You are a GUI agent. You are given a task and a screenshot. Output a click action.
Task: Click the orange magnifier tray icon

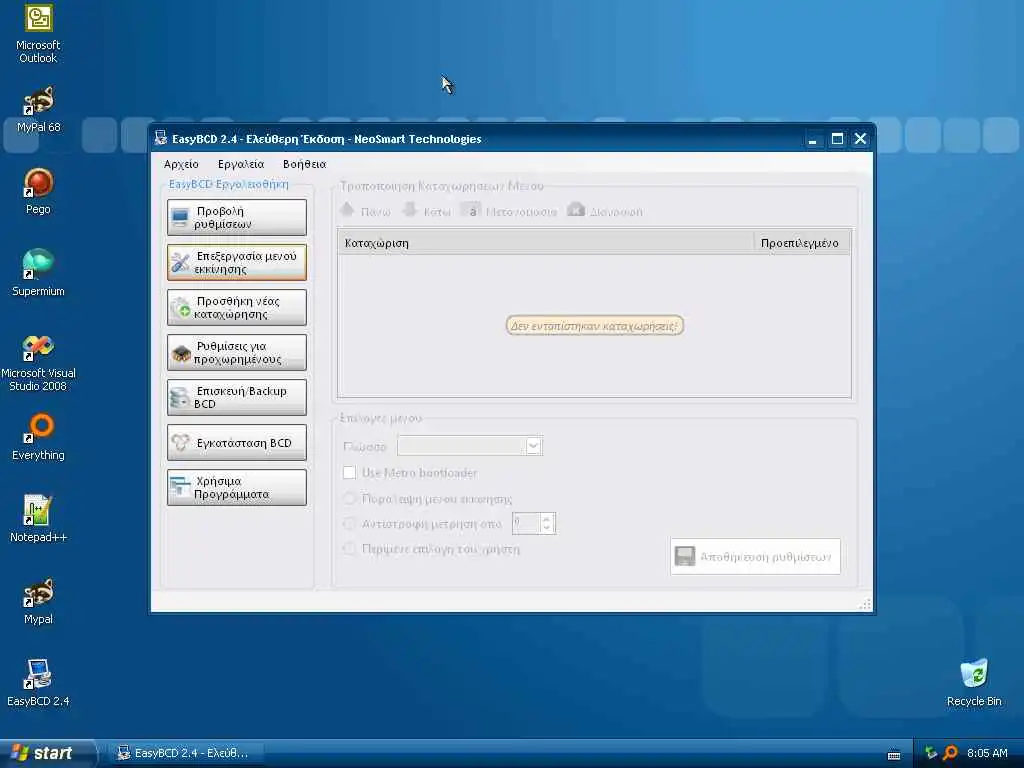[x=950, y=753]
